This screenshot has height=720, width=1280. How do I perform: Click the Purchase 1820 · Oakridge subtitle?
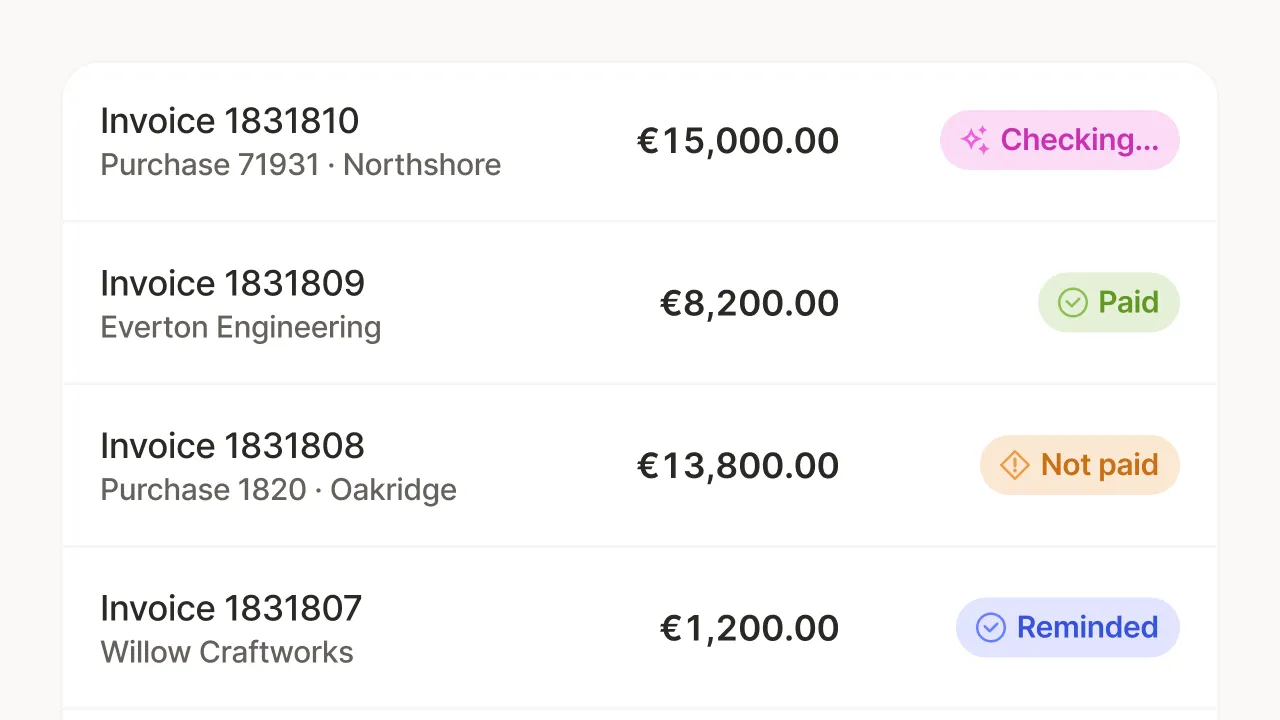point(279,490)
